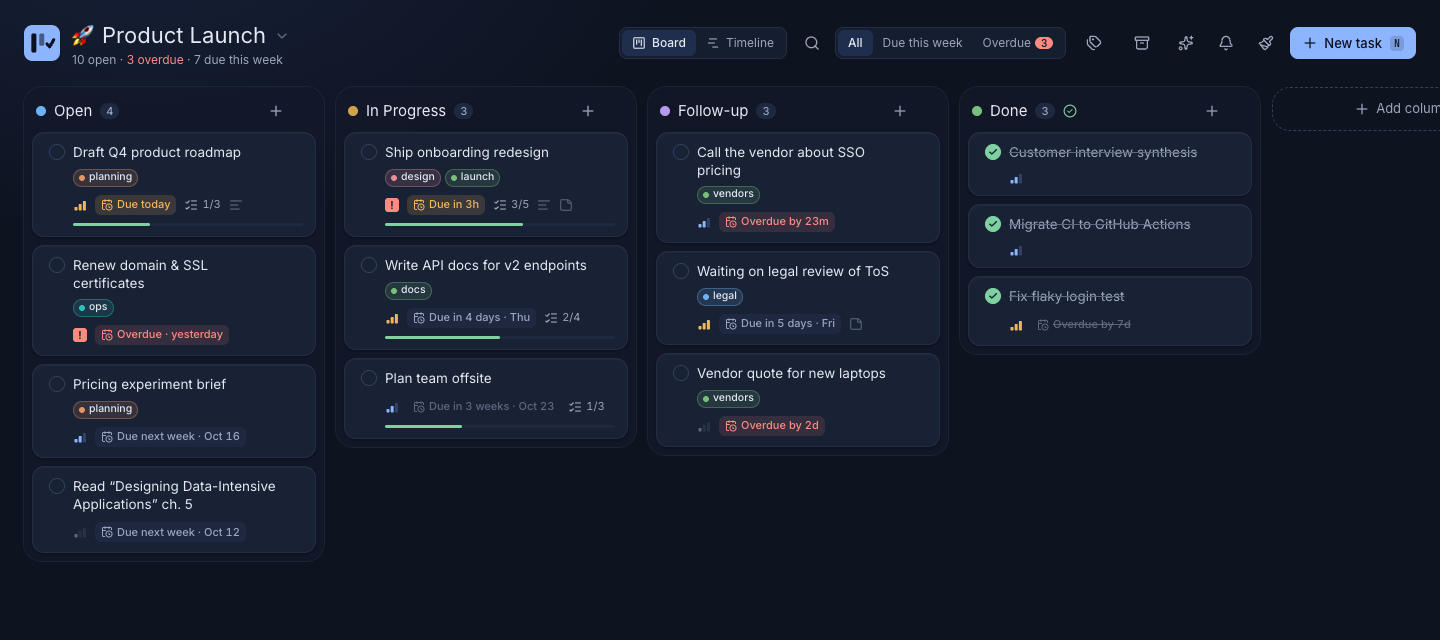
Task: Filter by Due this week
Action: pos(922,43)
